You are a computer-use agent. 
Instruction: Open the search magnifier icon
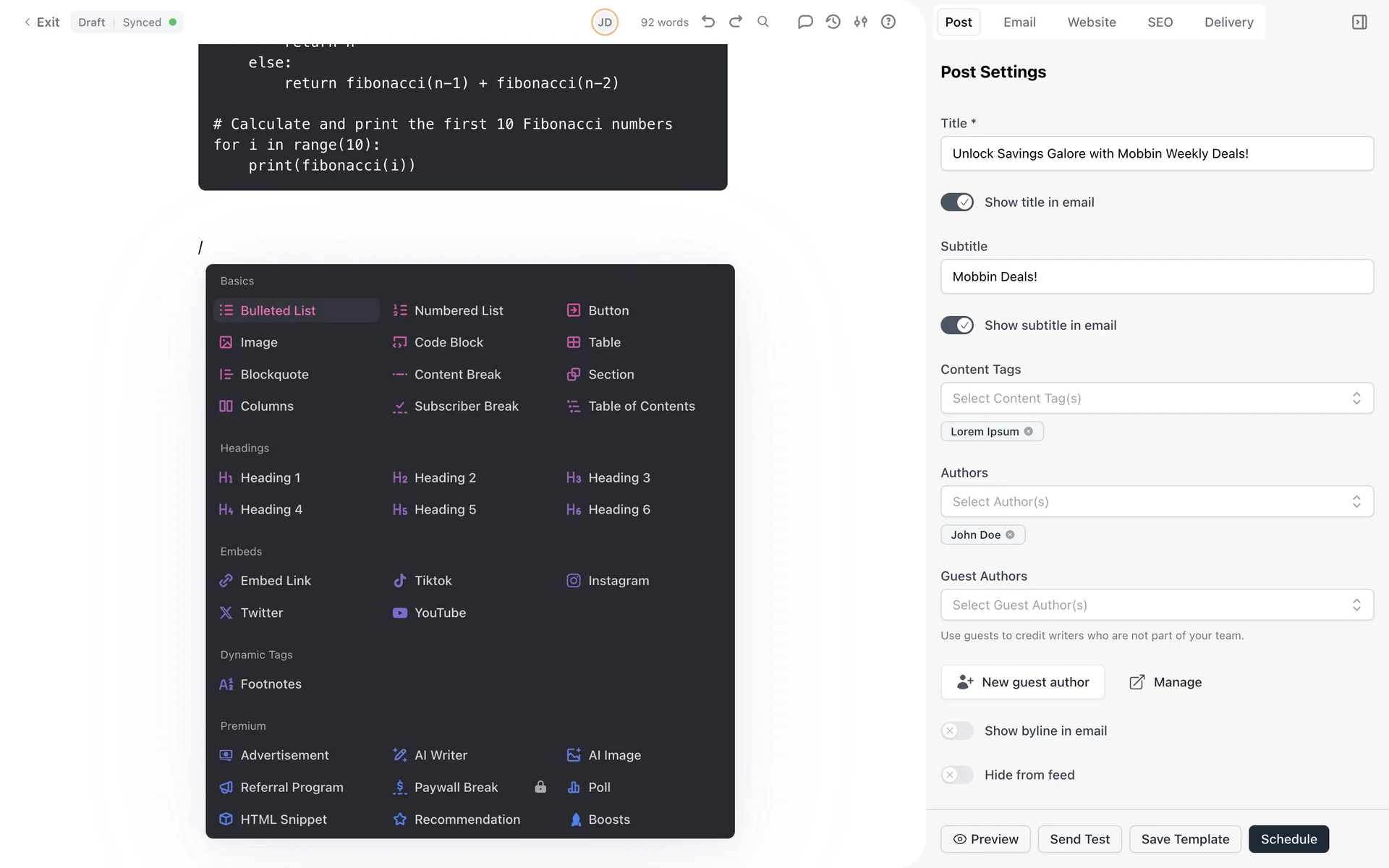pos(763,22)
